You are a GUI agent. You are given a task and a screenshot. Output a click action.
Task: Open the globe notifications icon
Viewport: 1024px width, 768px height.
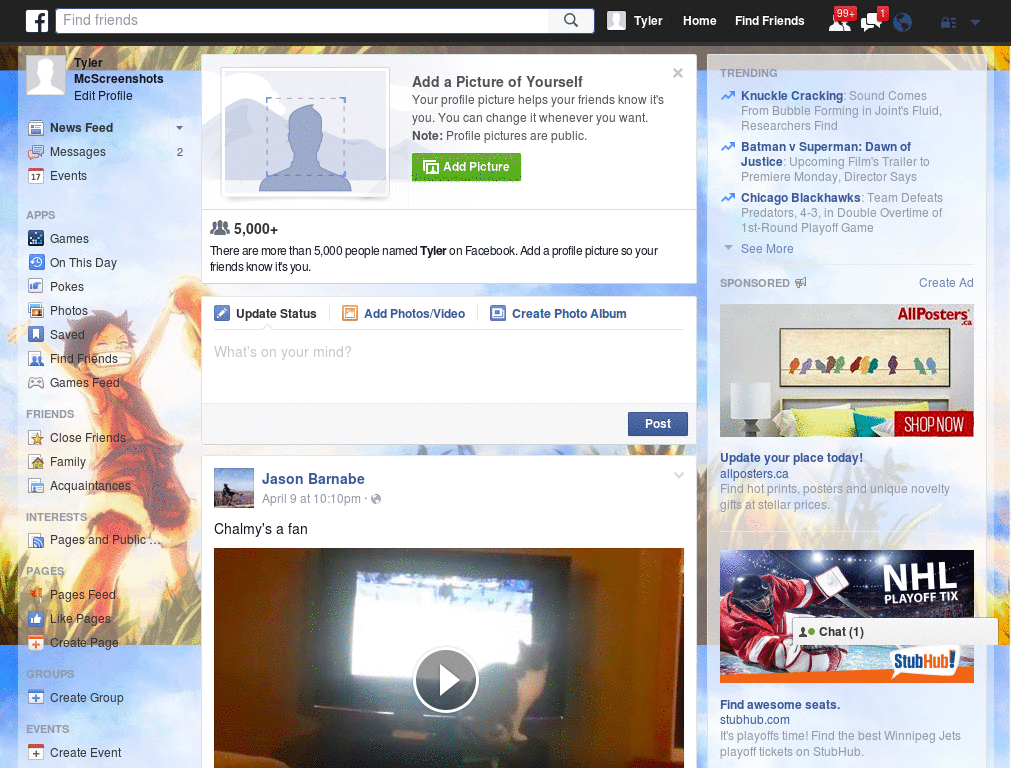(x=903, y=21)
